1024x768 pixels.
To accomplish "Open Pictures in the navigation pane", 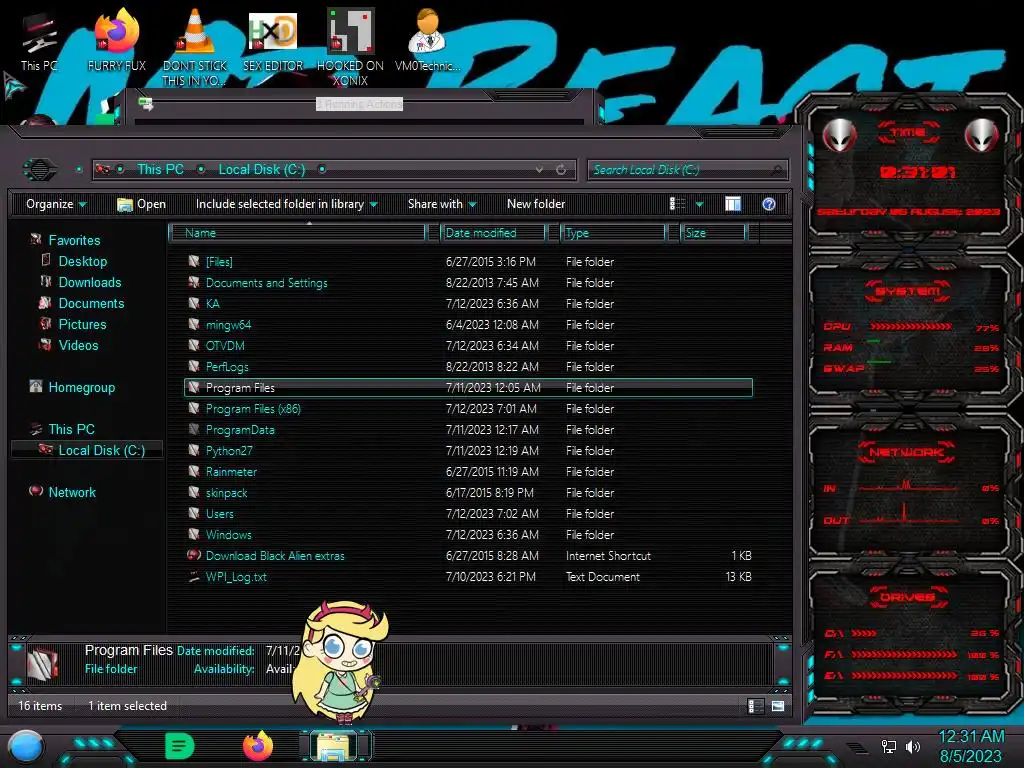I will click(82, 324).
